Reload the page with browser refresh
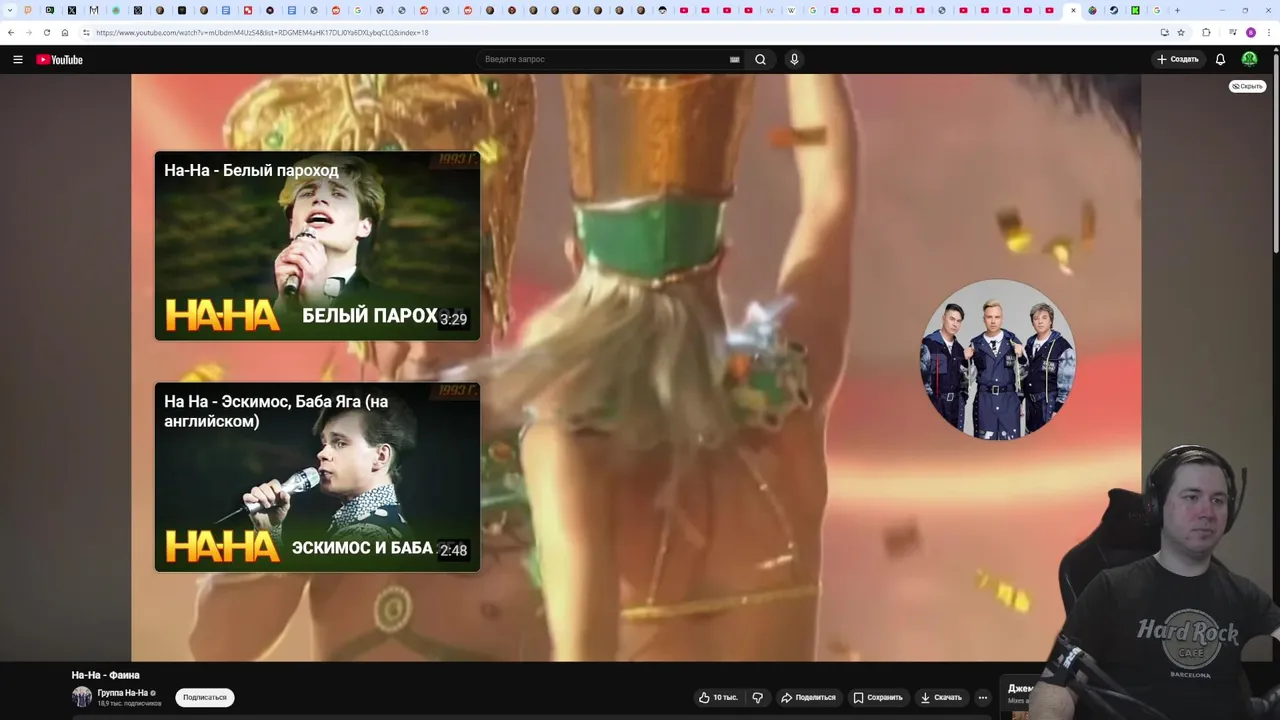The height and width of the screenshot is (720, 1280). coord(46,32)
